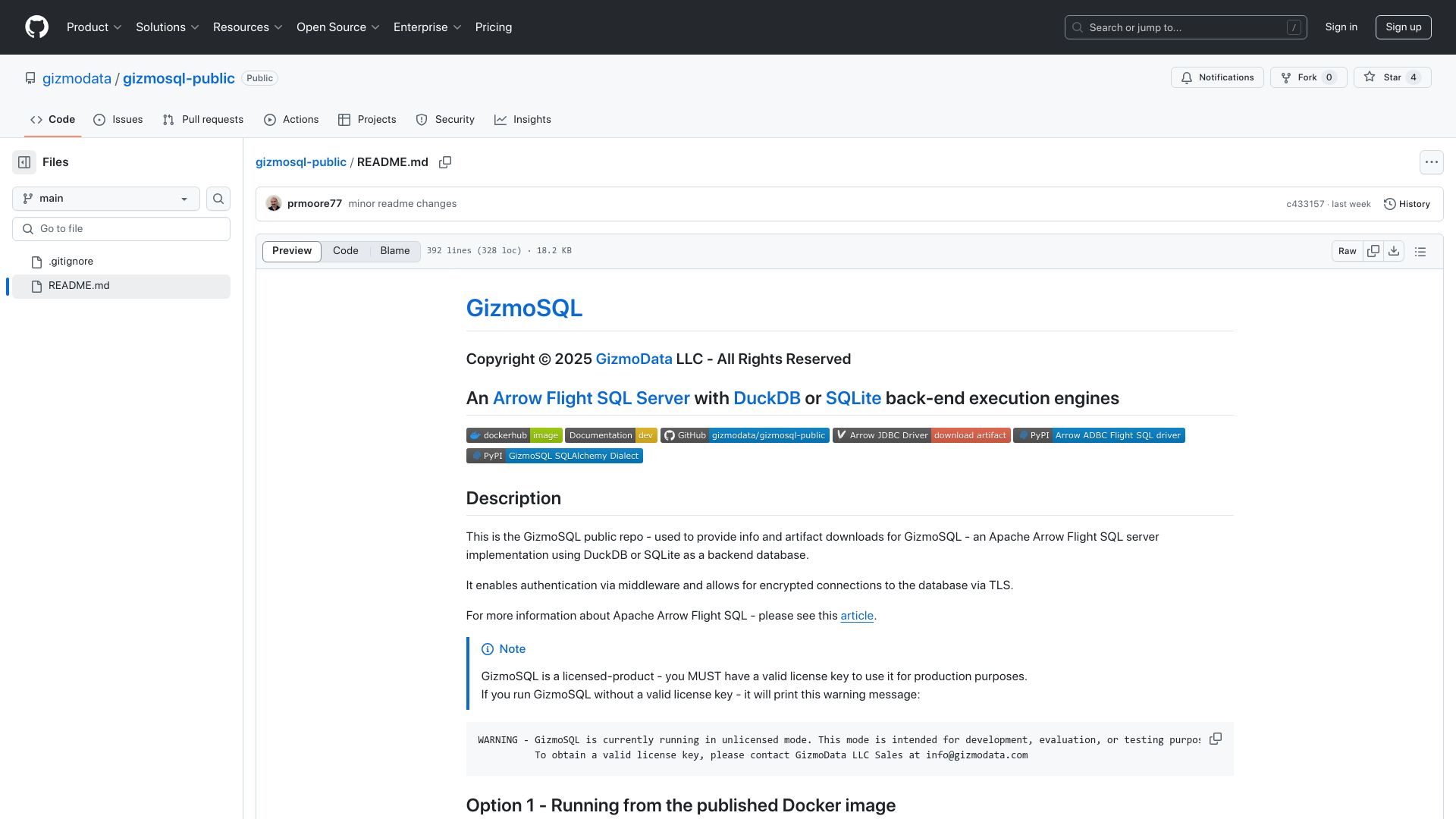Open the Issues tab
1456x819 pixels.
pyautogui.click(x=118, y=120)
